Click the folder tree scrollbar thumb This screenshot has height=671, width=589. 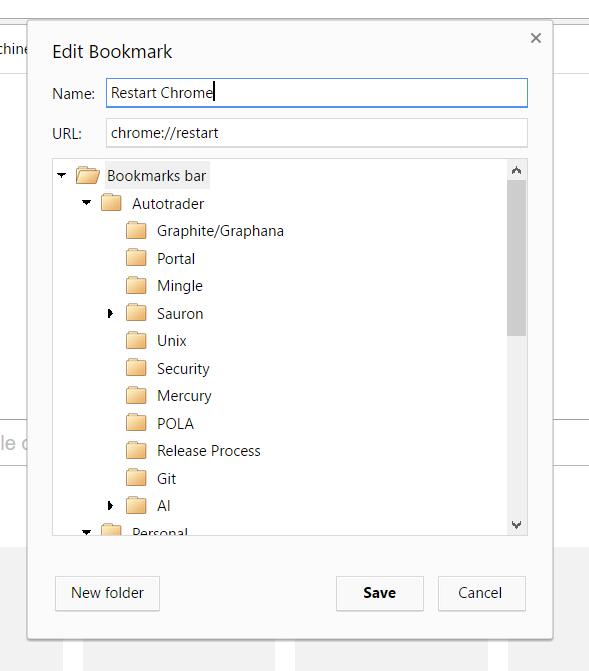[x=517, y=258]
